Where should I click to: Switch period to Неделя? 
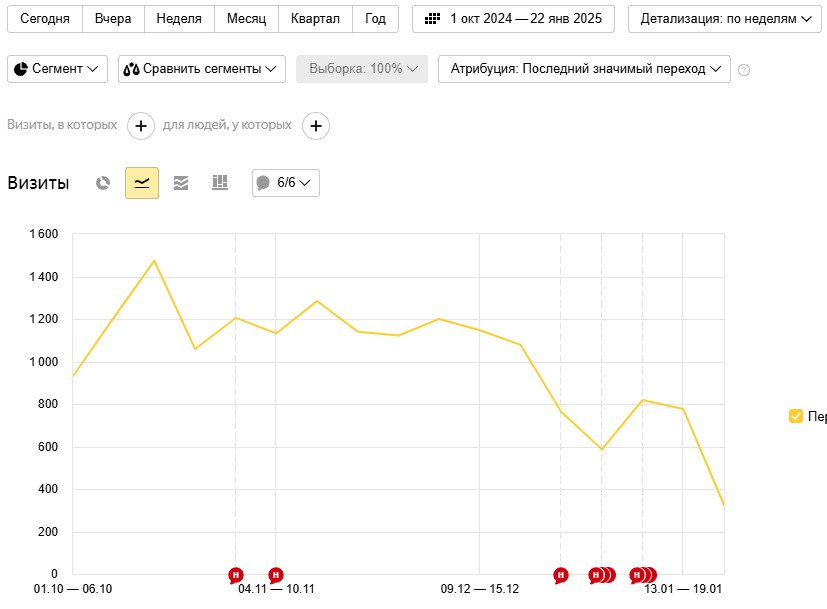179,18
